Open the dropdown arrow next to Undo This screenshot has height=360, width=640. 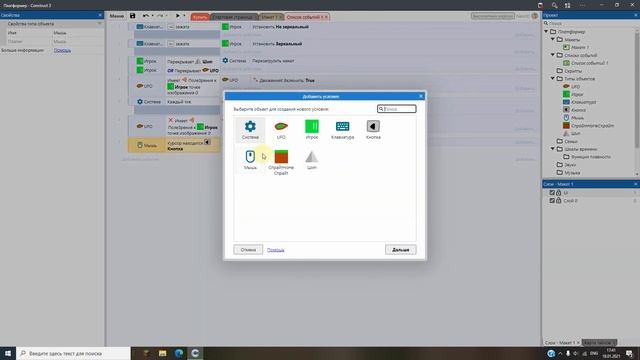(x=153, y=16)
